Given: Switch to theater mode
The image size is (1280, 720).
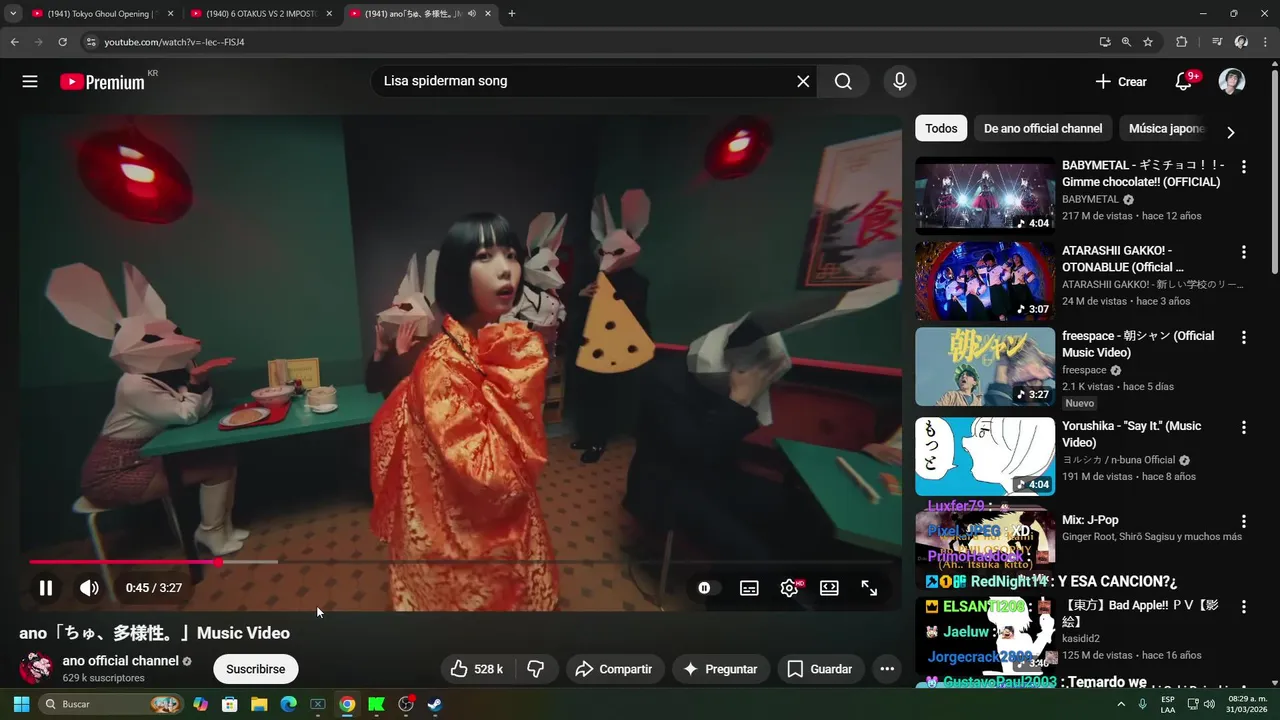Looking at the screenshot, I should pyautogui.click(x=829, y=588).
